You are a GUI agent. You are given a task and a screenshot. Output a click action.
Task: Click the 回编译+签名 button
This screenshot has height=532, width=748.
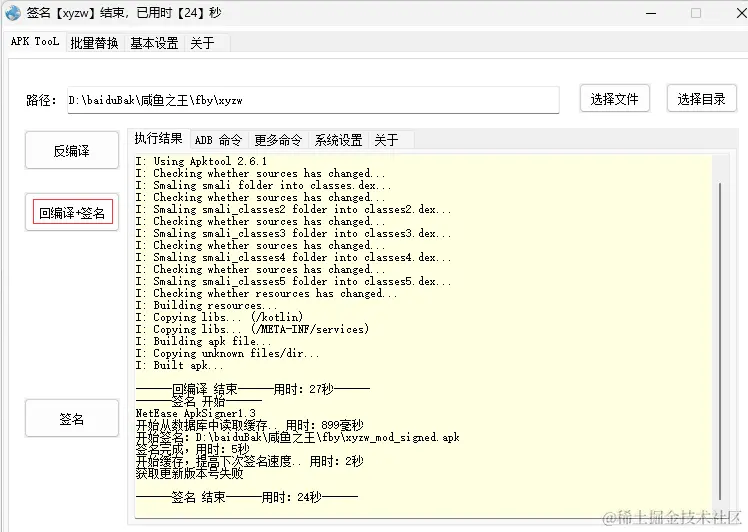pyautogui.click(x=72, y=212)
